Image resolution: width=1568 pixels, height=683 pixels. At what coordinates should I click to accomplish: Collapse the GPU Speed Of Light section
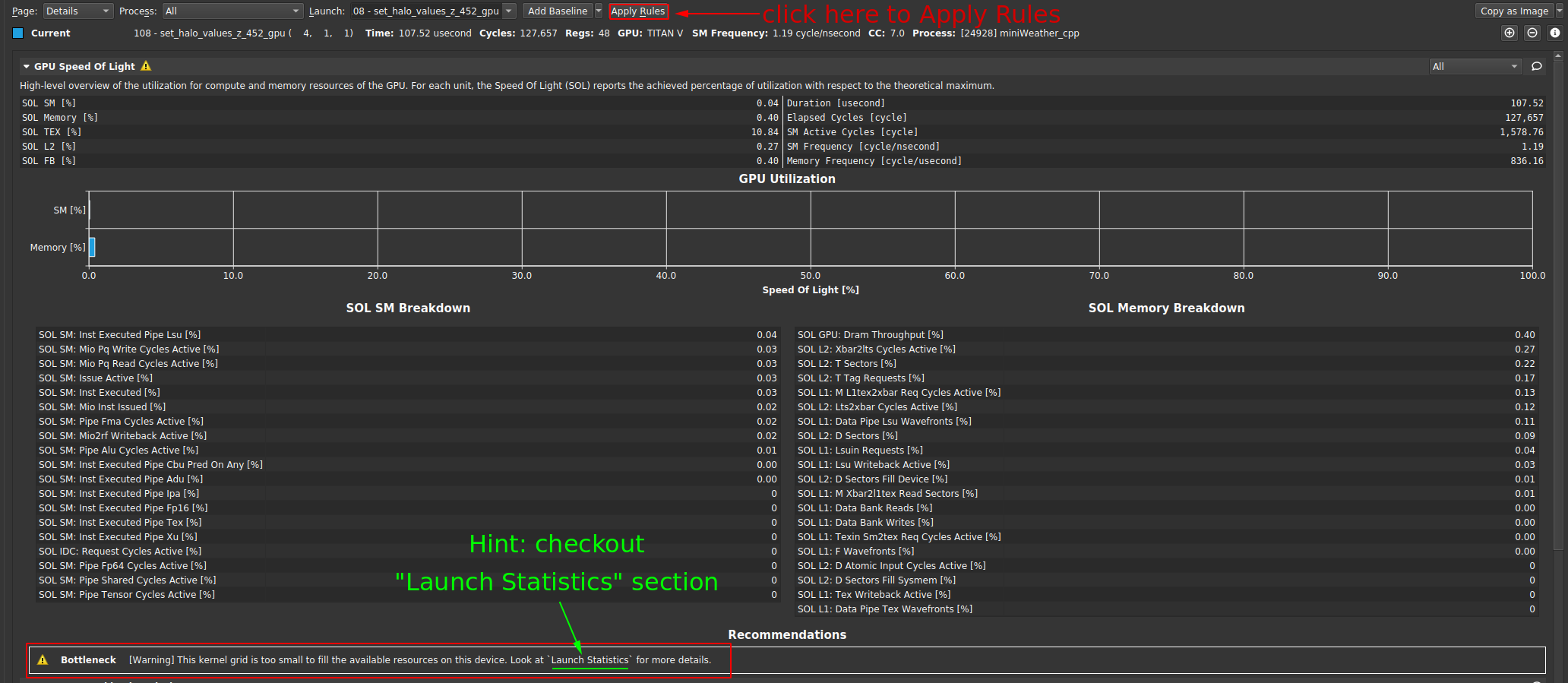tap(27, 67)
